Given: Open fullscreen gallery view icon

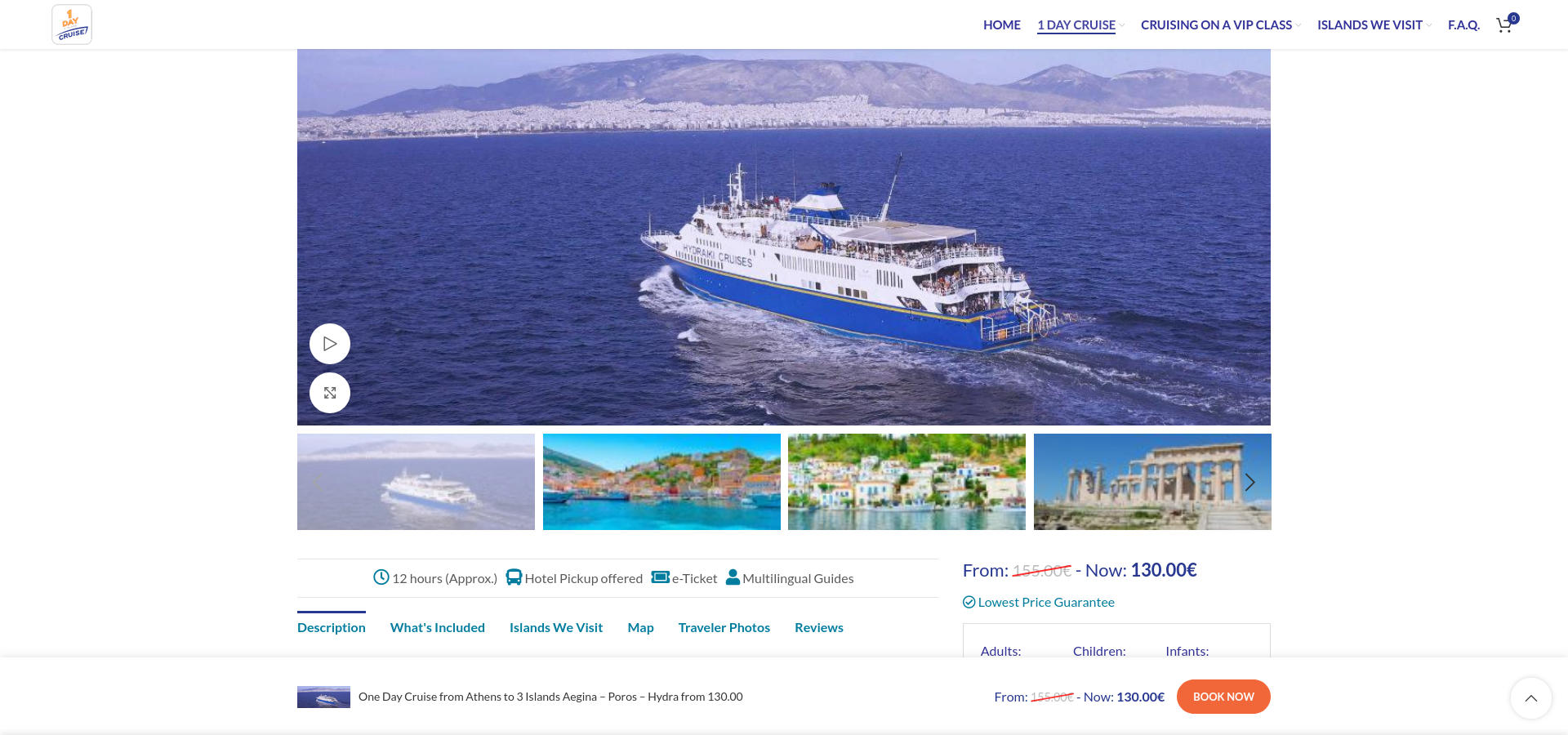Looking at the screenshot, I should point(330,393).
